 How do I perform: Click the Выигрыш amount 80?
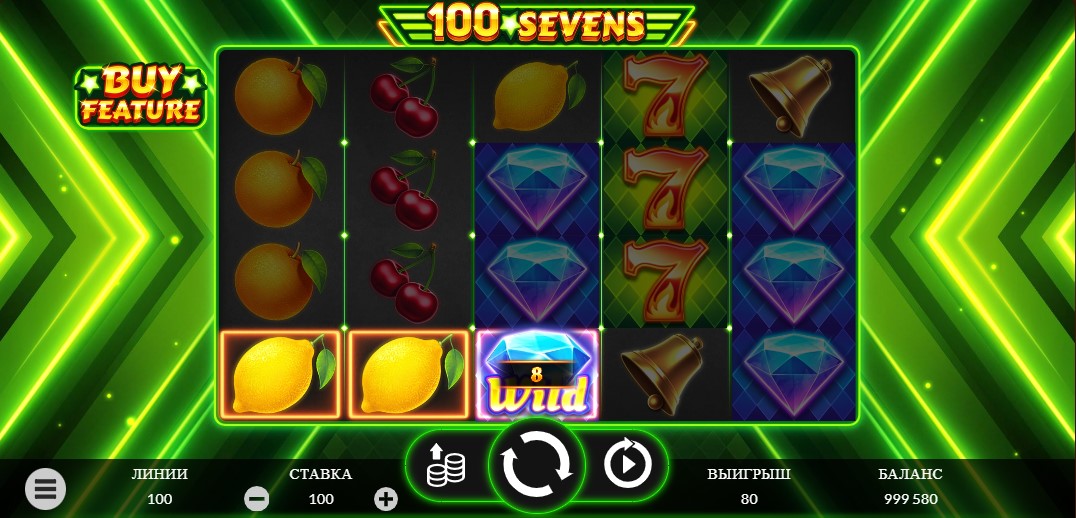(749, 499)
